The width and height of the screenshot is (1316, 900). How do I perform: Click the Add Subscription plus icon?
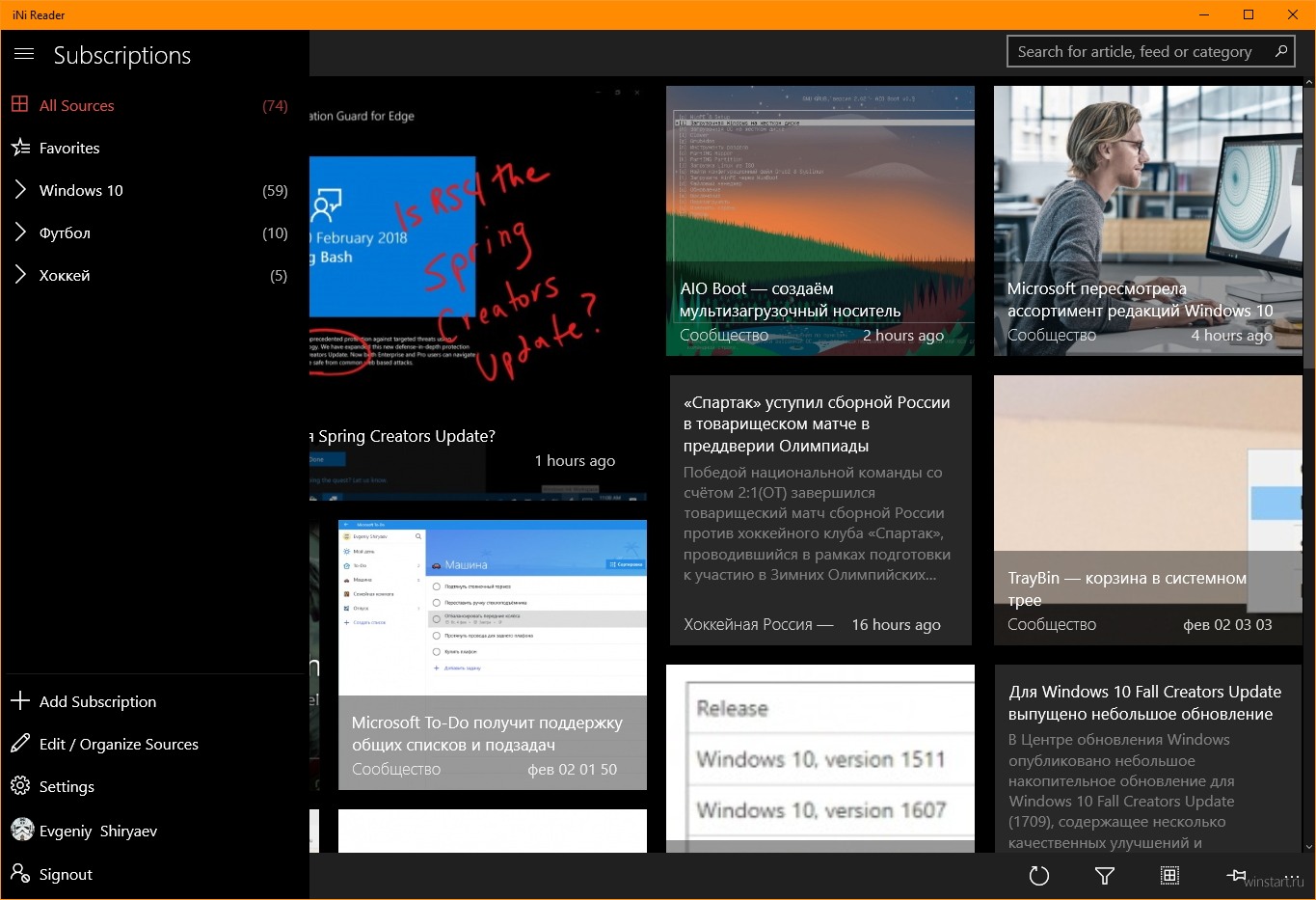coord(20,700)
